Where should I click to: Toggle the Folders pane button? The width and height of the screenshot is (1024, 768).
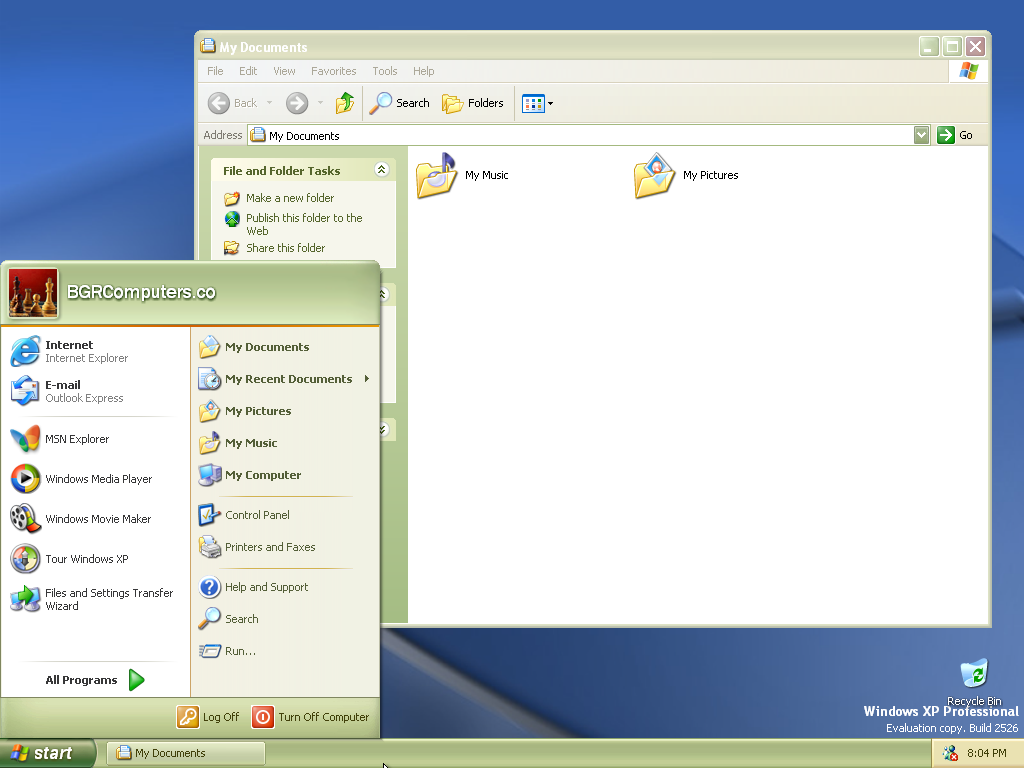(473, 103)
